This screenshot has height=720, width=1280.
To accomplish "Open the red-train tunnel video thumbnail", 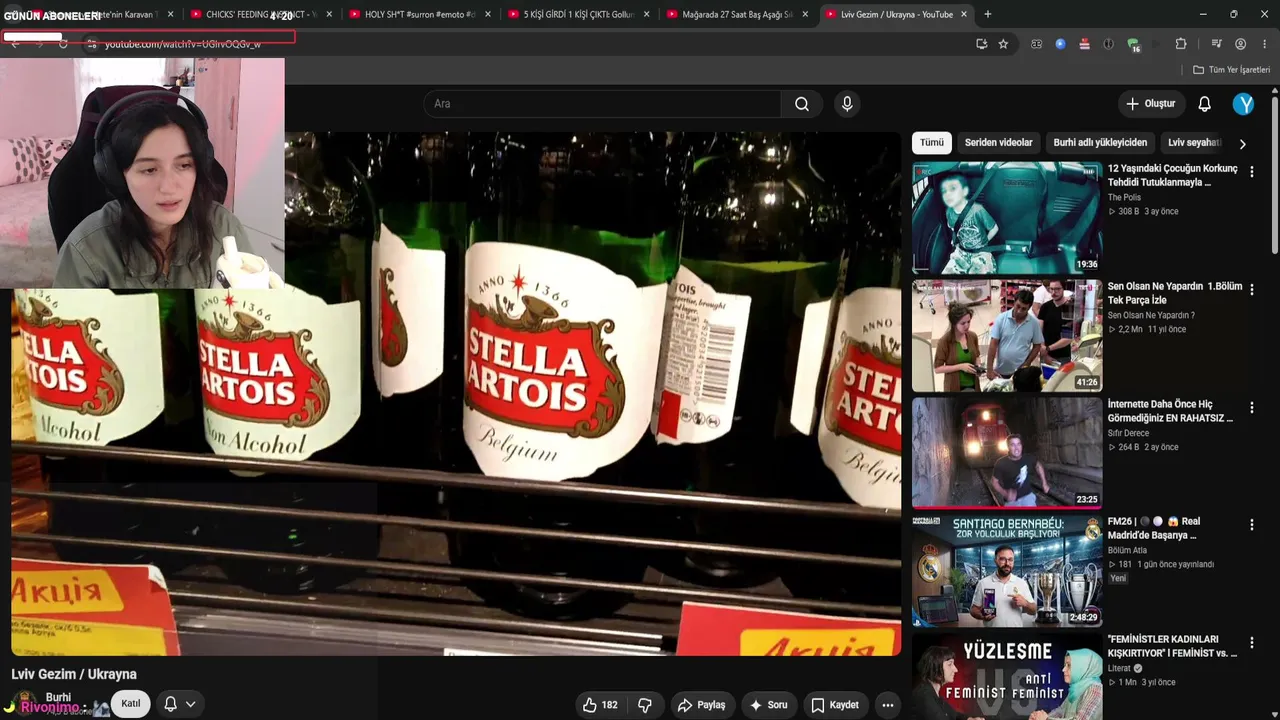I will point(1007,453).
